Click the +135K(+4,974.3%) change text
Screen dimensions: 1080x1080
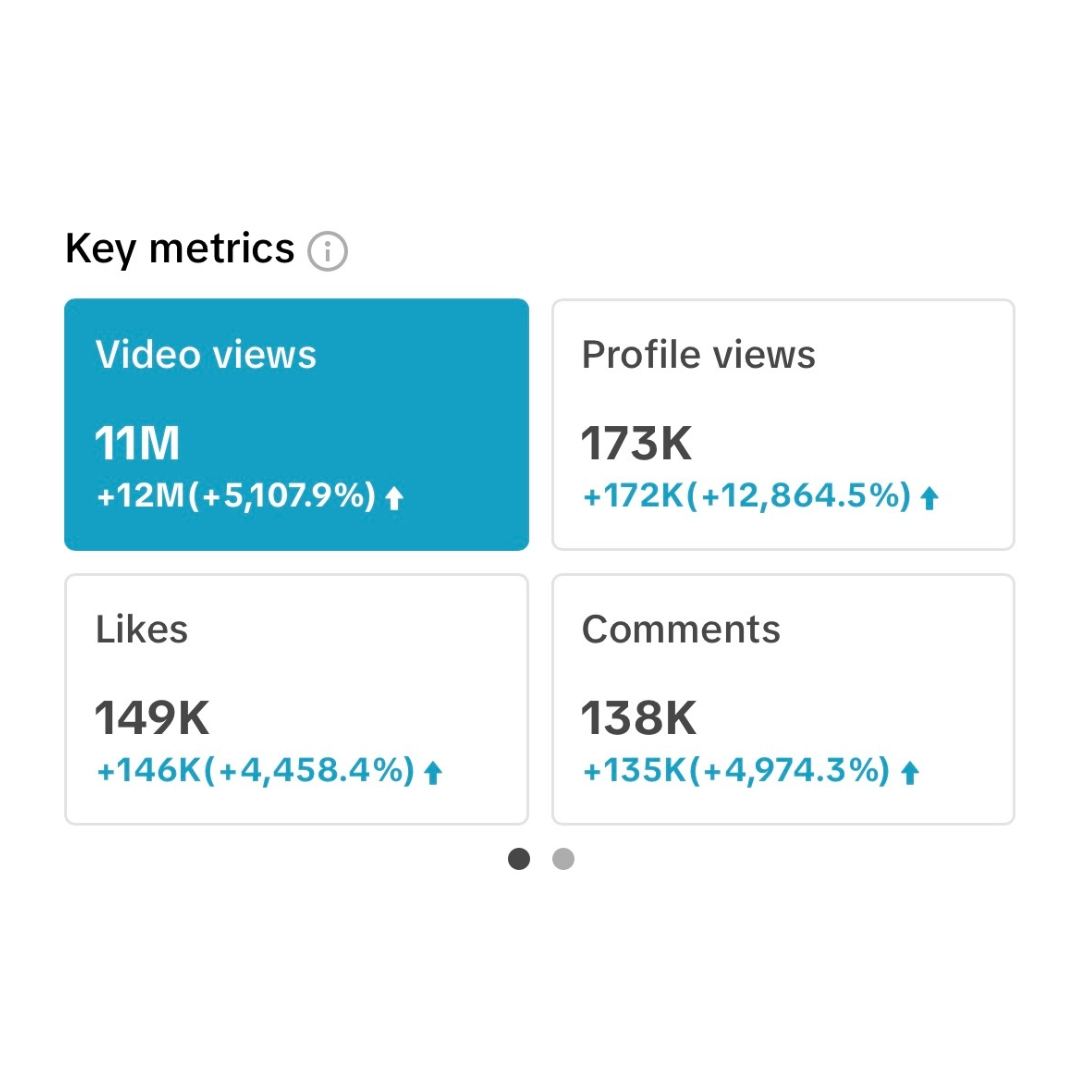[736, 771]
